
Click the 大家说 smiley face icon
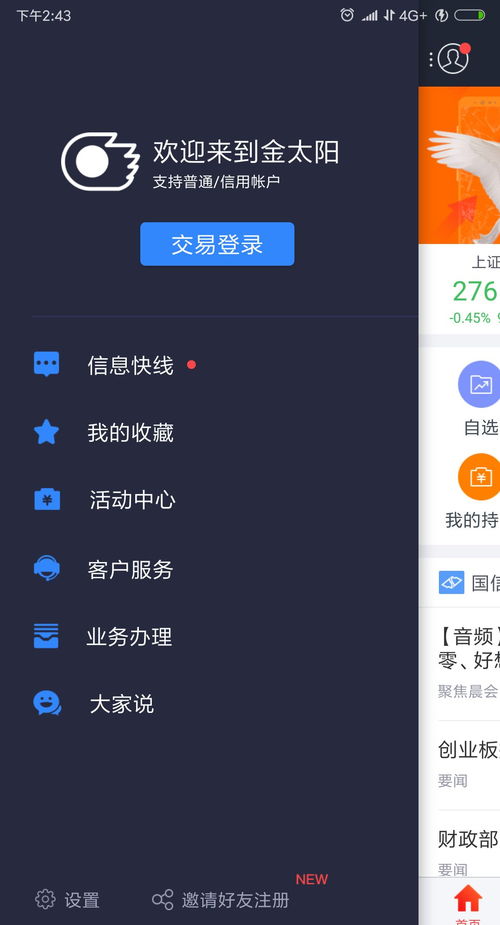pyautogui.click(x=47, y=703)
